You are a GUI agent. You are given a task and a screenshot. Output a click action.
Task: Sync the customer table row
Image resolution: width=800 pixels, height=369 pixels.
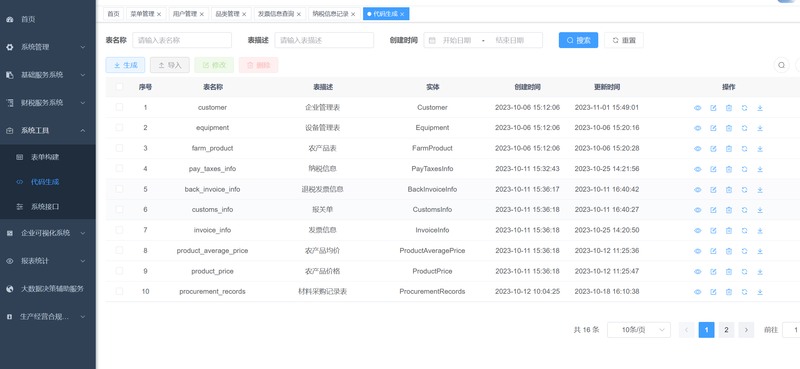(x=744, y=108)
